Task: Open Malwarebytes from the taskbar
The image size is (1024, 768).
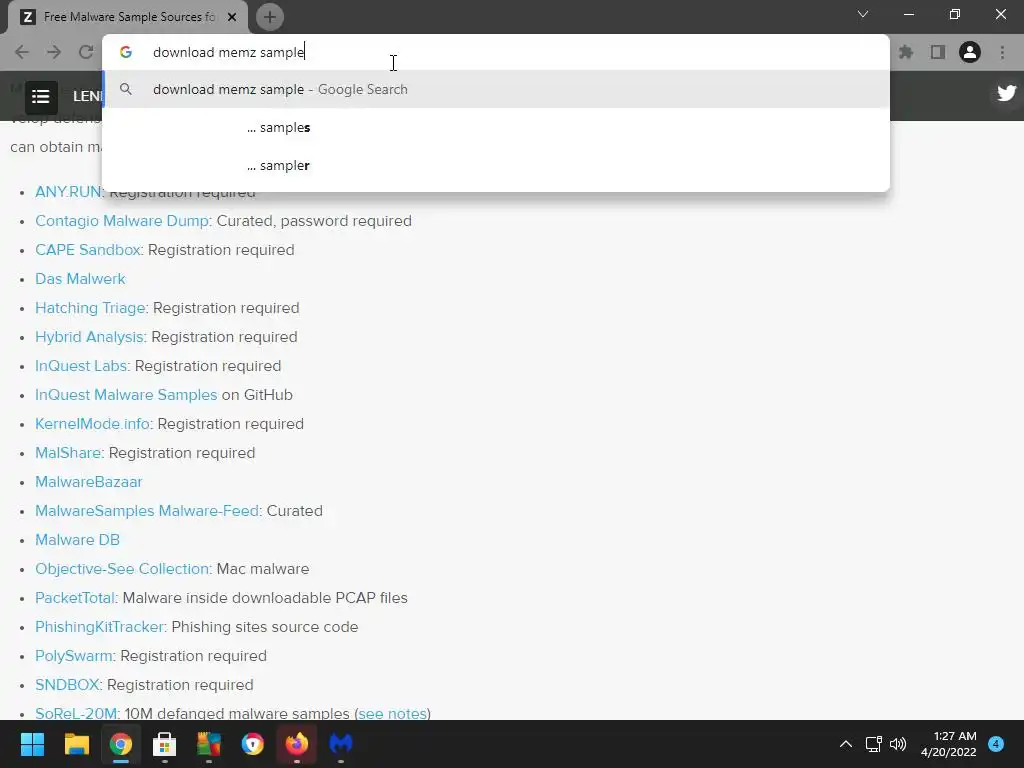Action: pos(341,744)
